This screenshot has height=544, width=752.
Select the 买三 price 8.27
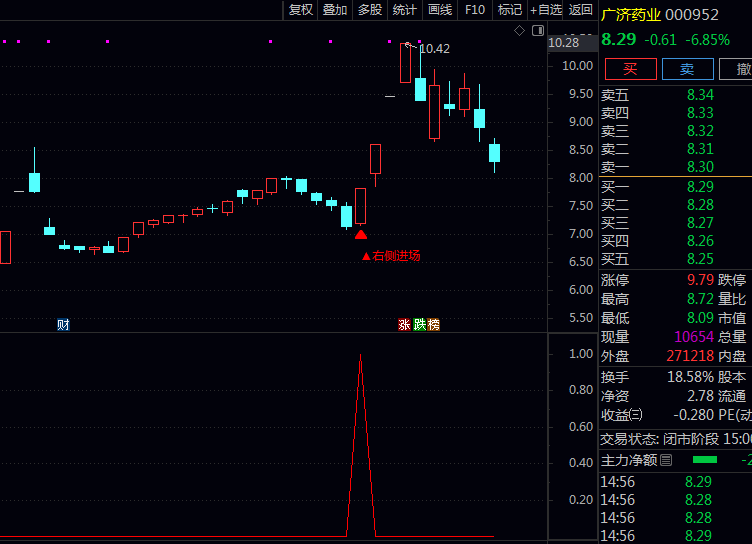tap(700, 223)
